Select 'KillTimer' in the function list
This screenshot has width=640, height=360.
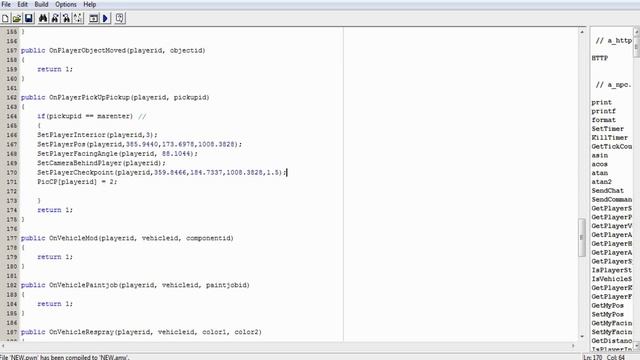click(610, 138)
